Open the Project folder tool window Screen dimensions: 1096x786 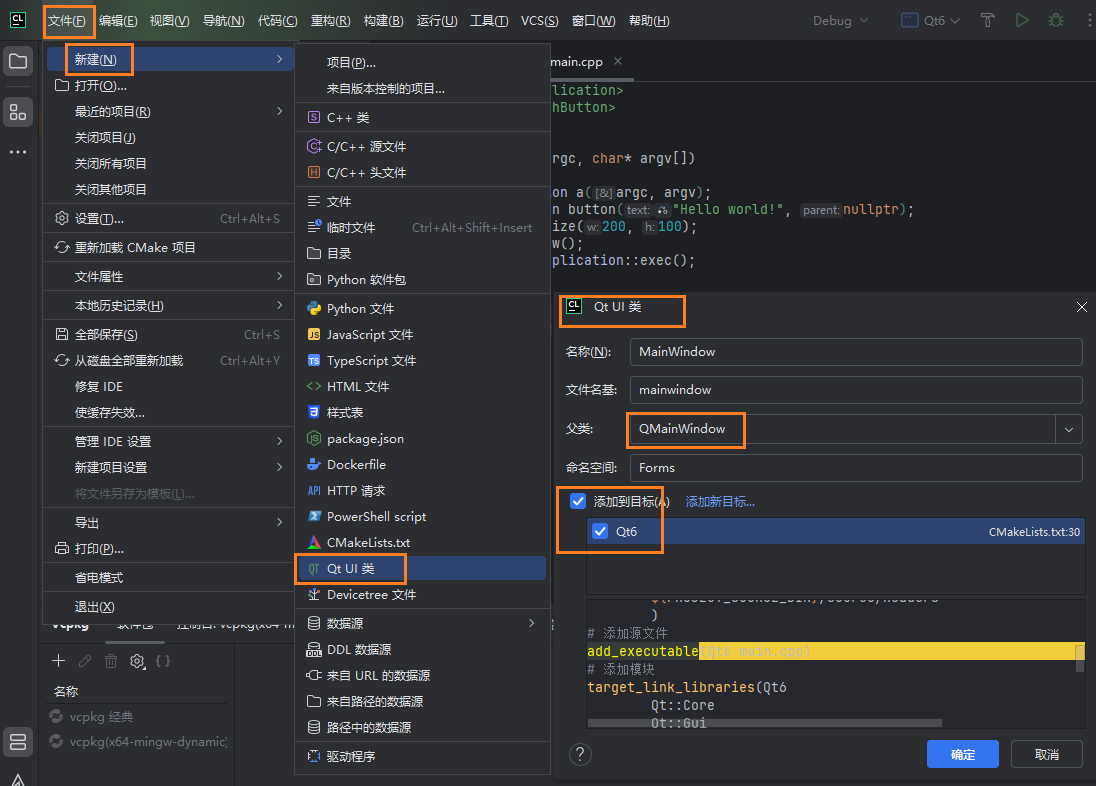tap(18, 61)
